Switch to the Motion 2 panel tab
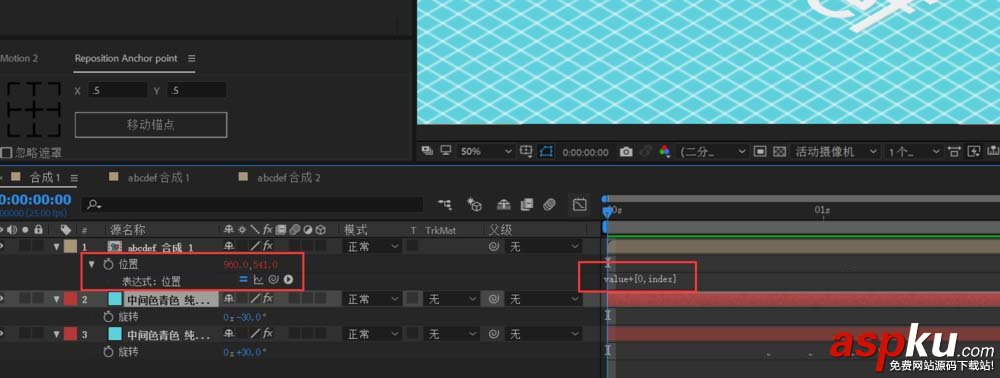Screen dimensions: 1000x378 click(x=18, y=58)
